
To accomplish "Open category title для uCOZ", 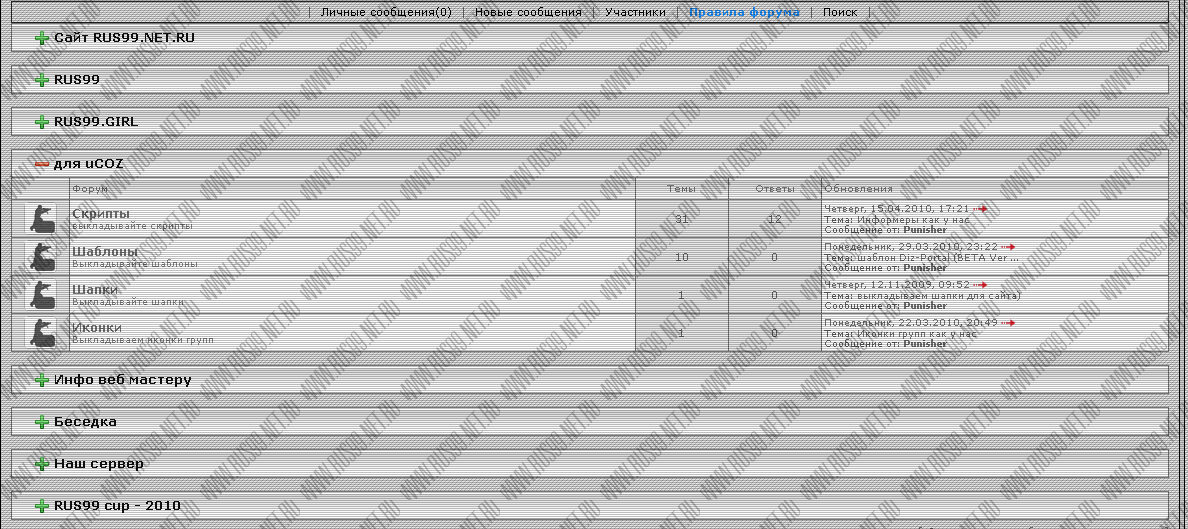I will point(89,164).
